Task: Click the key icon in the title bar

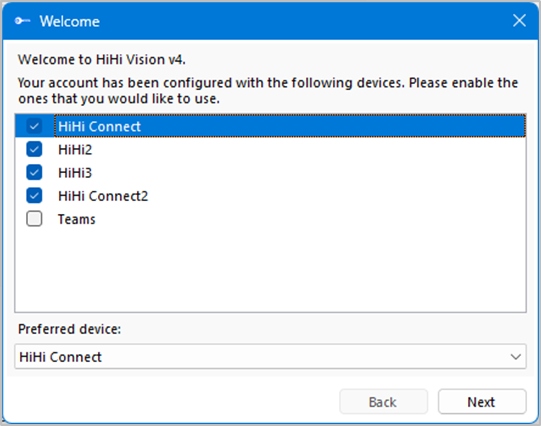Action: click(22, 21)
